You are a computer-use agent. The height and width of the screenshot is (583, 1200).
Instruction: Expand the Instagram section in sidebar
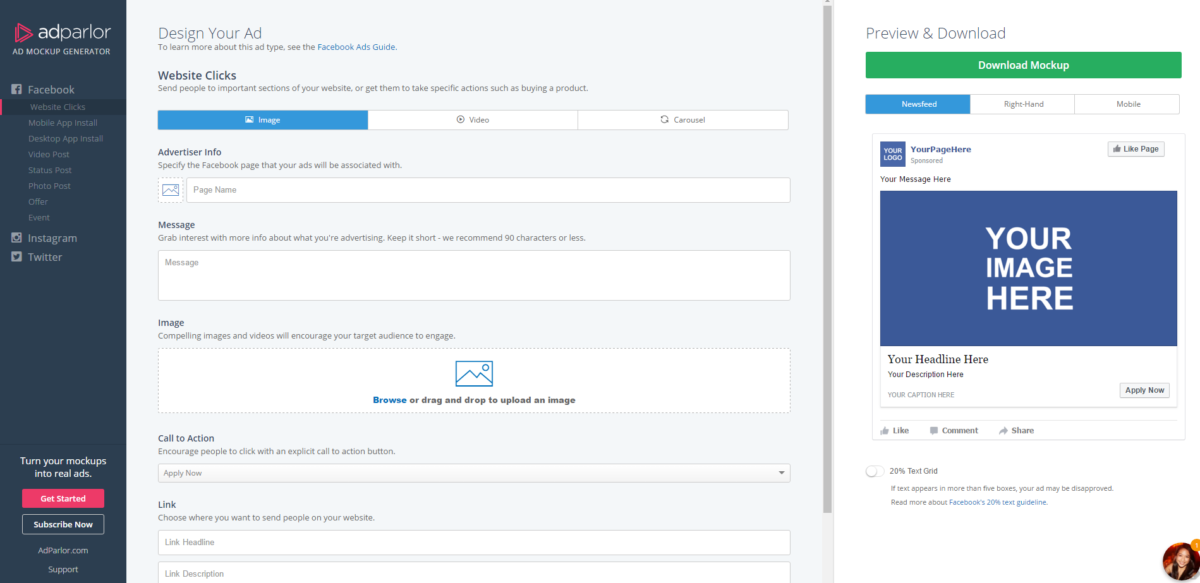click(51, 239)
